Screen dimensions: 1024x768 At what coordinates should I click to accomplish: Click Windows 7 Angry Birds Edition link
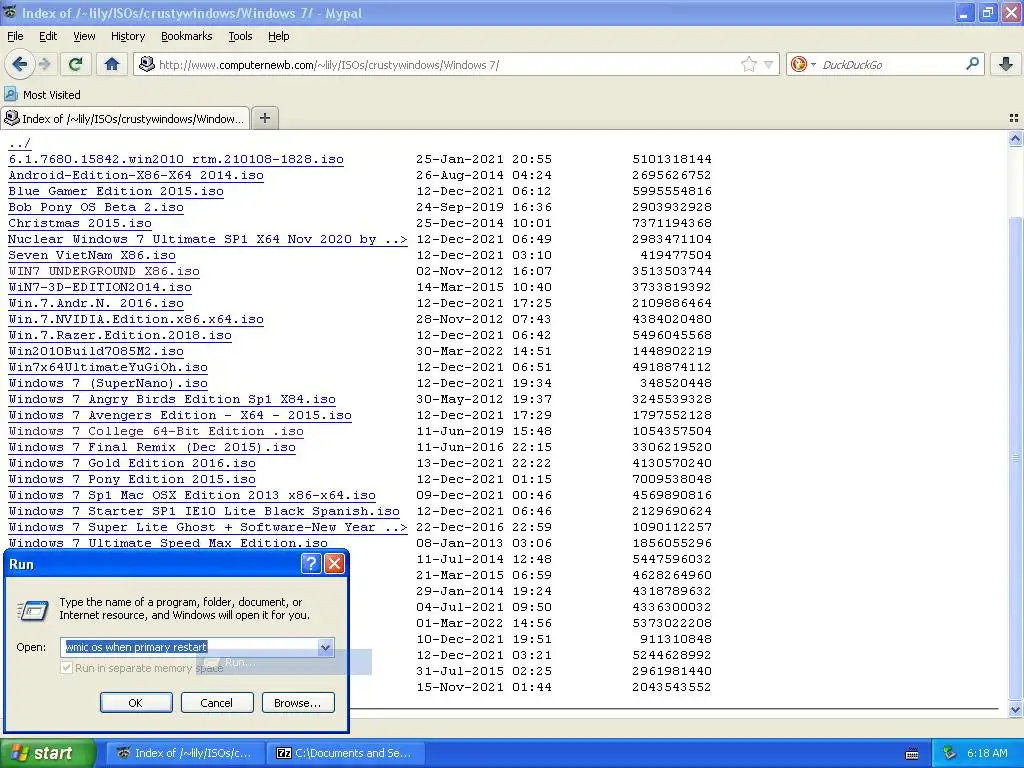(x=172, y=399)
